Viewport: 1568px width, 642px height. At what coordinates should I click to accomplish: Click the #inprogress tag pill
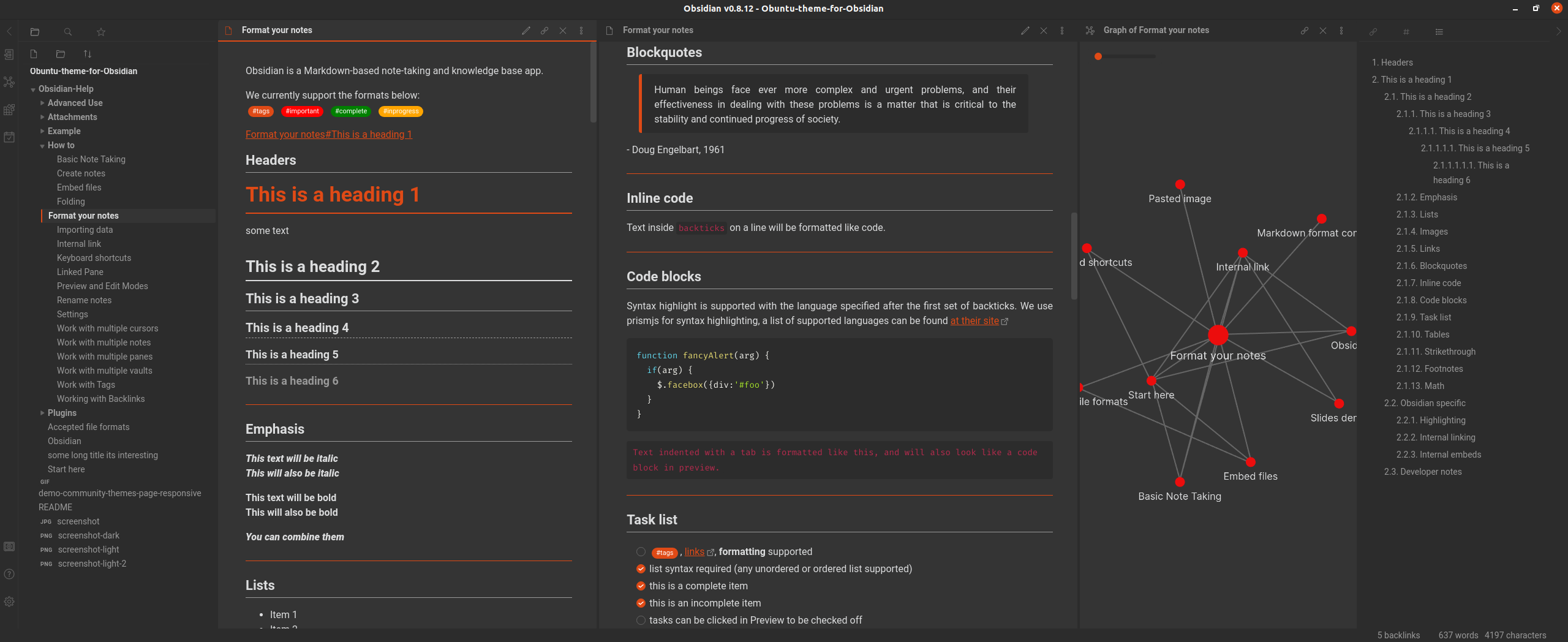(x=401, y=111)
